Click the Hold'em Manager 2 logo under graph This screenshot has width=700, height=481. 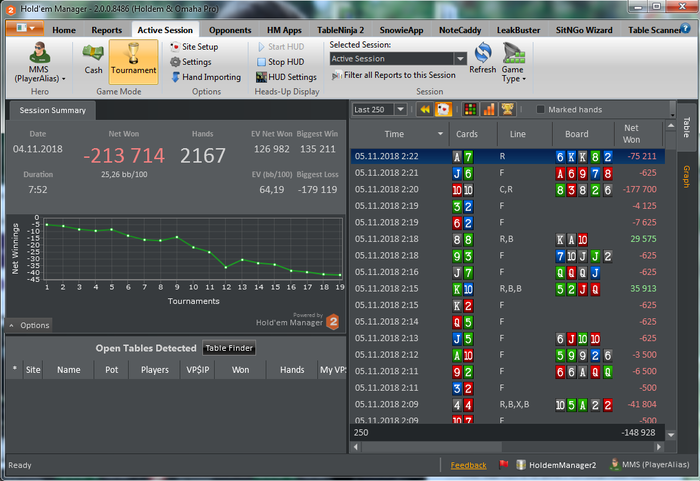pyautogui.click(x=333, y=322)
